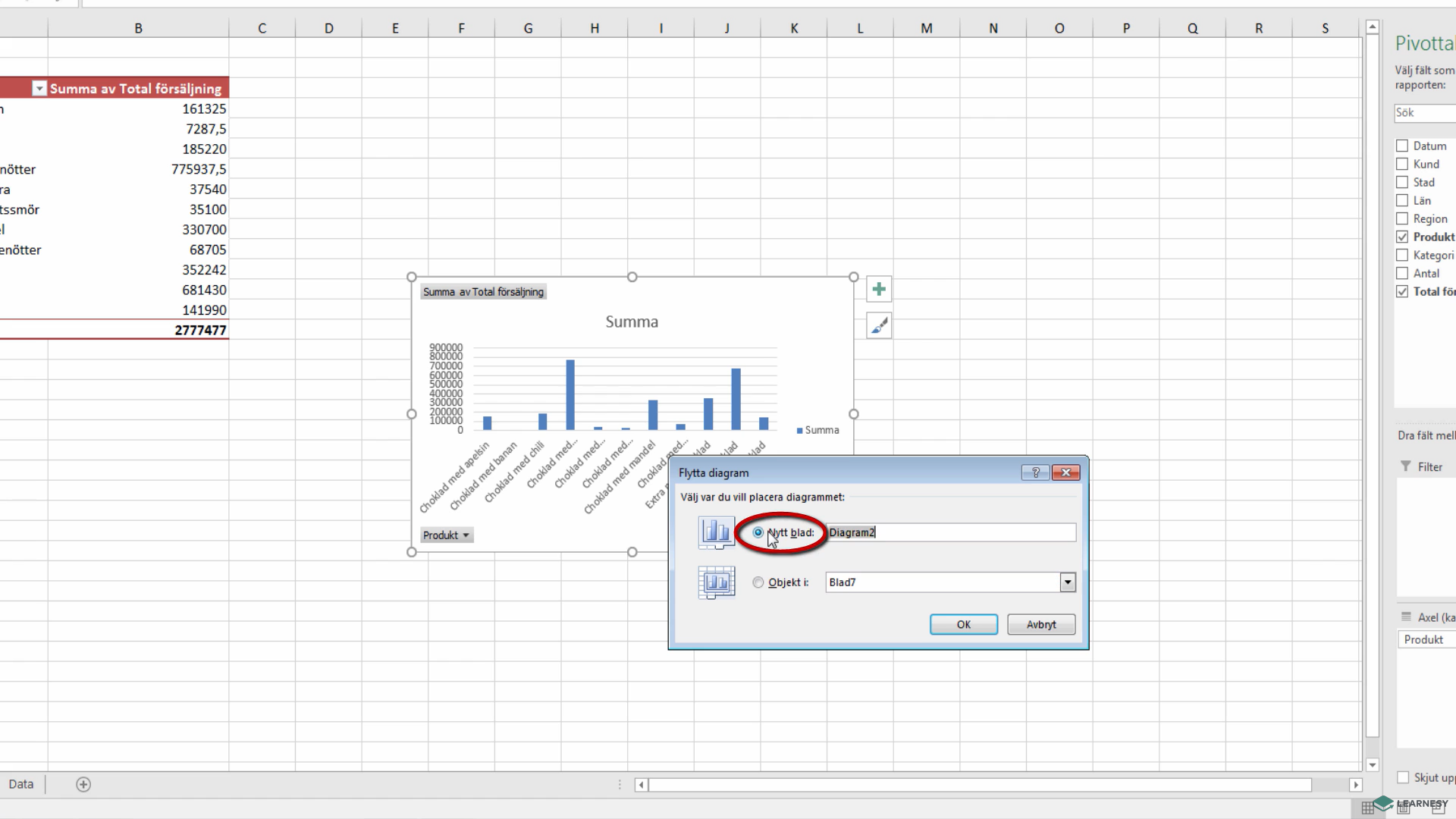Click the Summa av Total försäljning chart button
1456x819 pixels.
pyautogui.click(x=483, y=292)
